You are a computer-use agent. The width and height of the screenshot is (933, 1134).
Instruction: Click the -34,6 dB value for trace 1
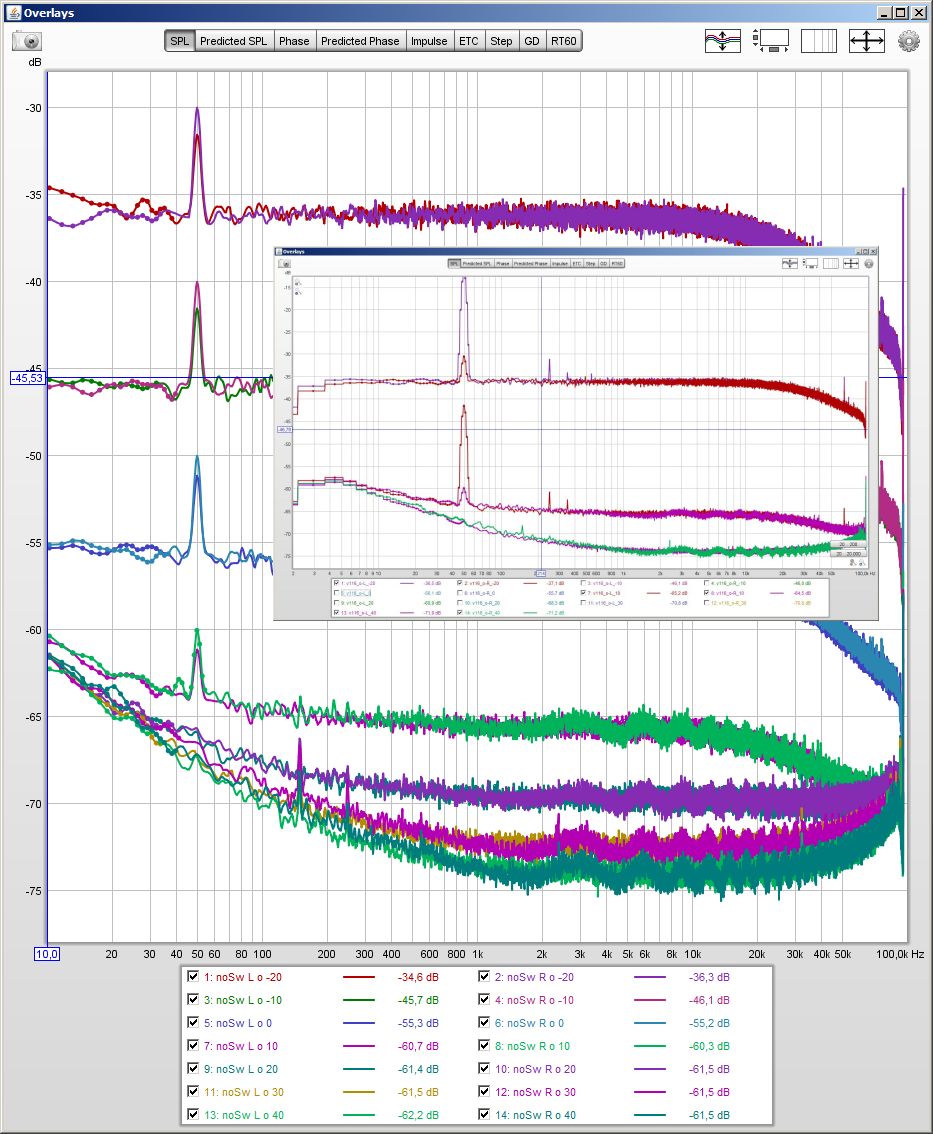coord(418,977)
